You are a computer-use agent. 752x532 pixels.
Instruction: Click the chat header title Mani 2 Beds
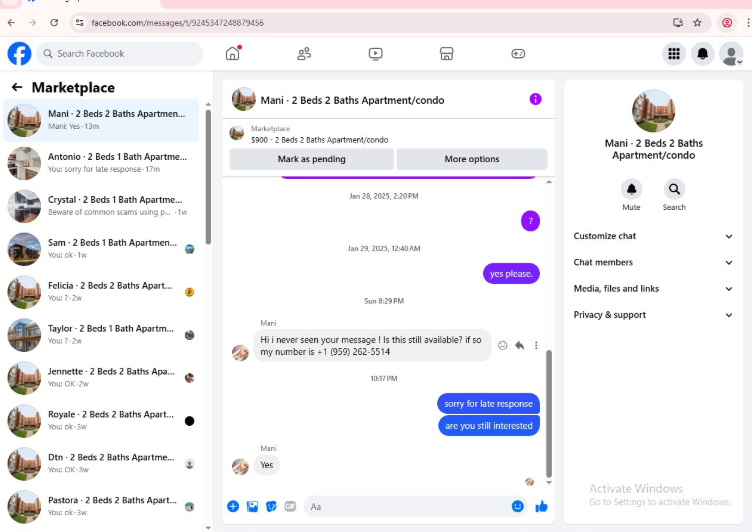click(352, 100)
